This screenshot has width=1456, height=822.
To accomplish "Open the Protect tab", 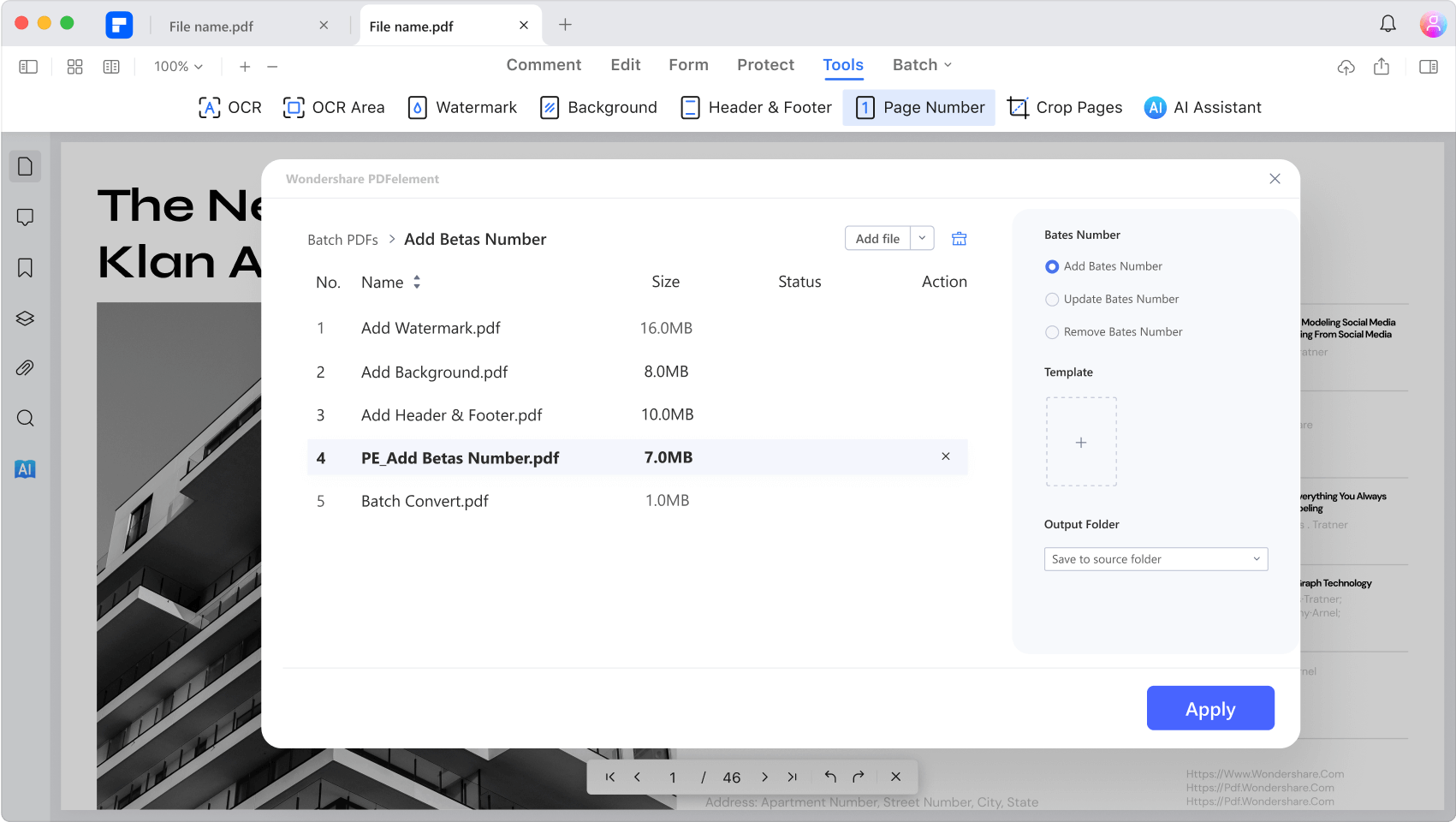I will pyautogui.click(x=766, y=65).
